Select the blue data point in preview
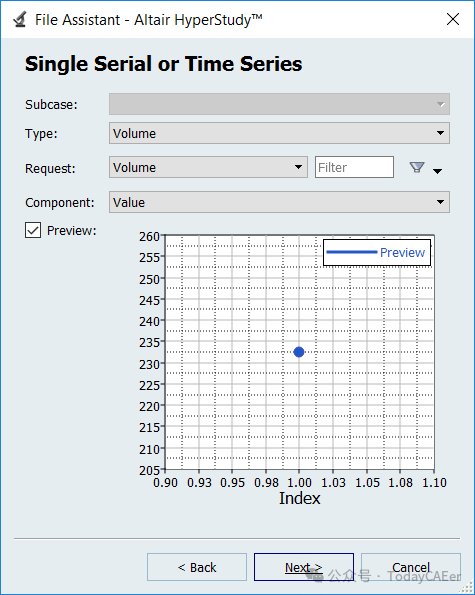The width and height of the screenshot is (475, 595). [x=299, y=352]
